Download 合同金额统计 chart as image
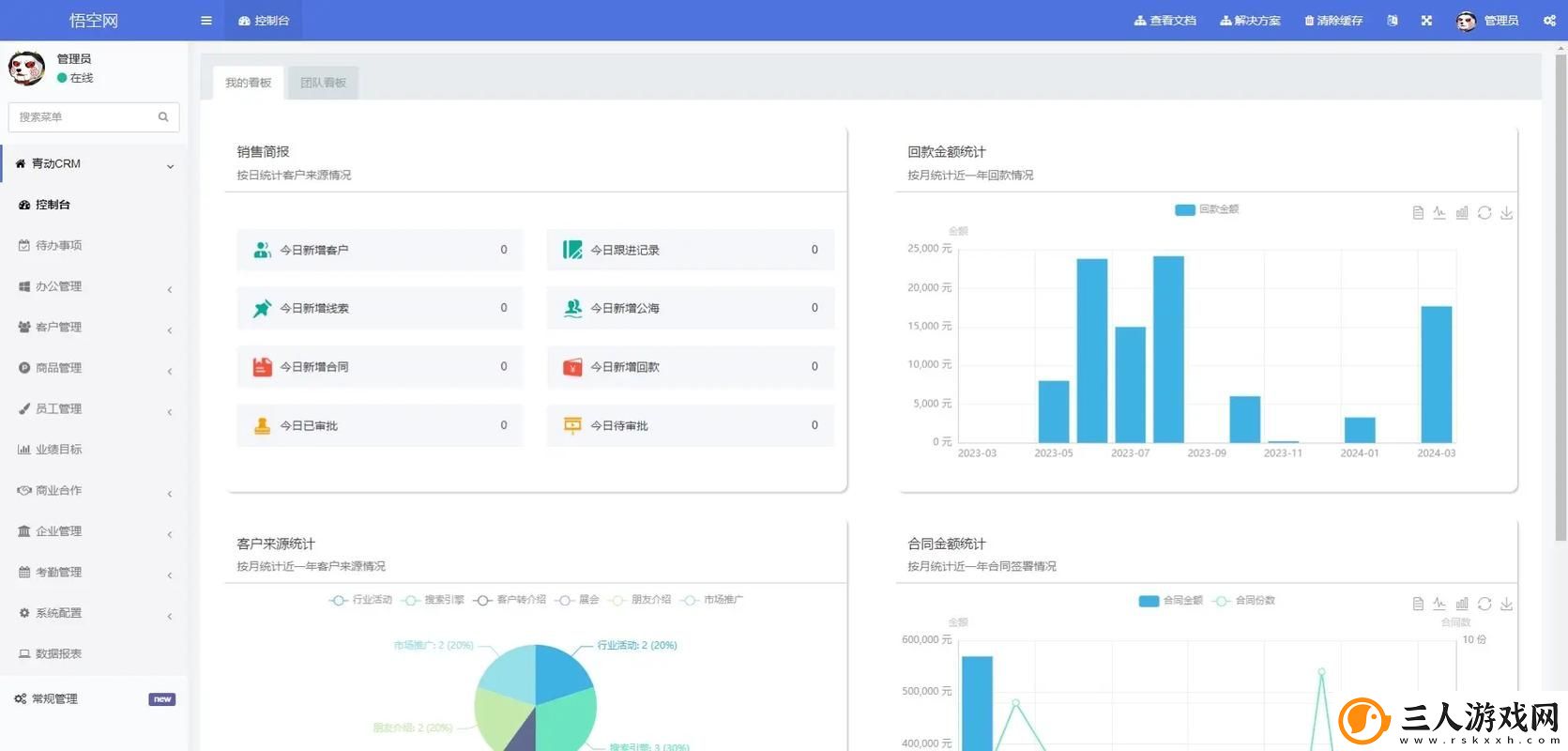The image size is (1568, 751). [x=1507, y=604]
